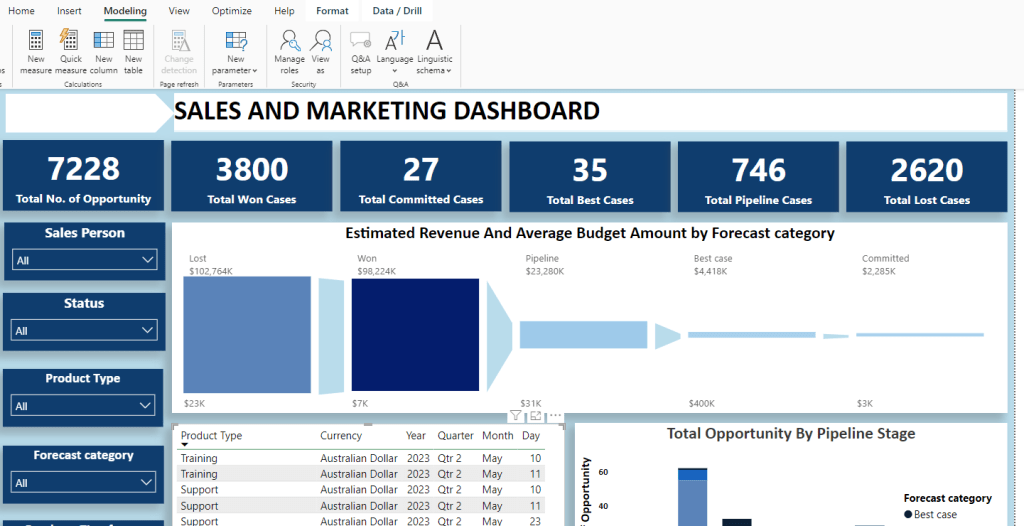Open the Optimize ribbon tab

231,11
